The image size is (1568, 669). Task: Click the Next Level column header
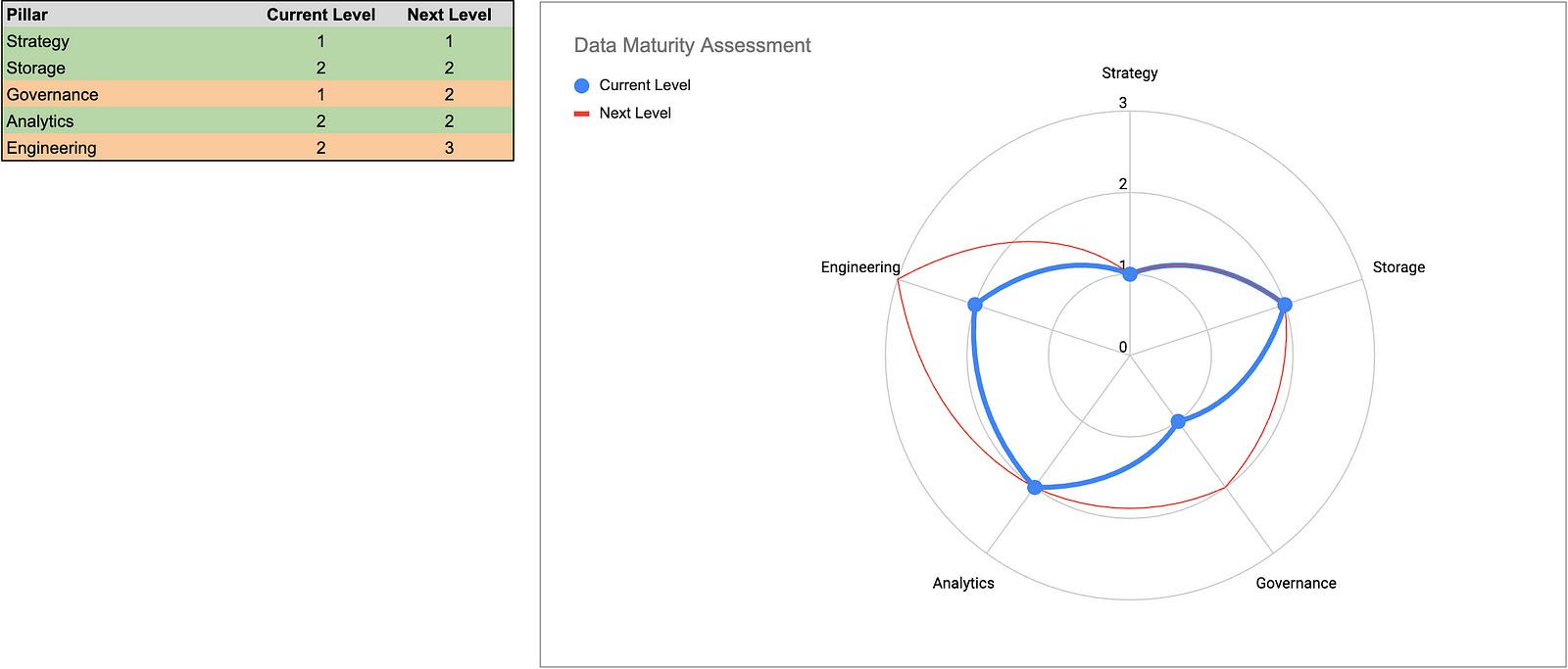point(449,15)
